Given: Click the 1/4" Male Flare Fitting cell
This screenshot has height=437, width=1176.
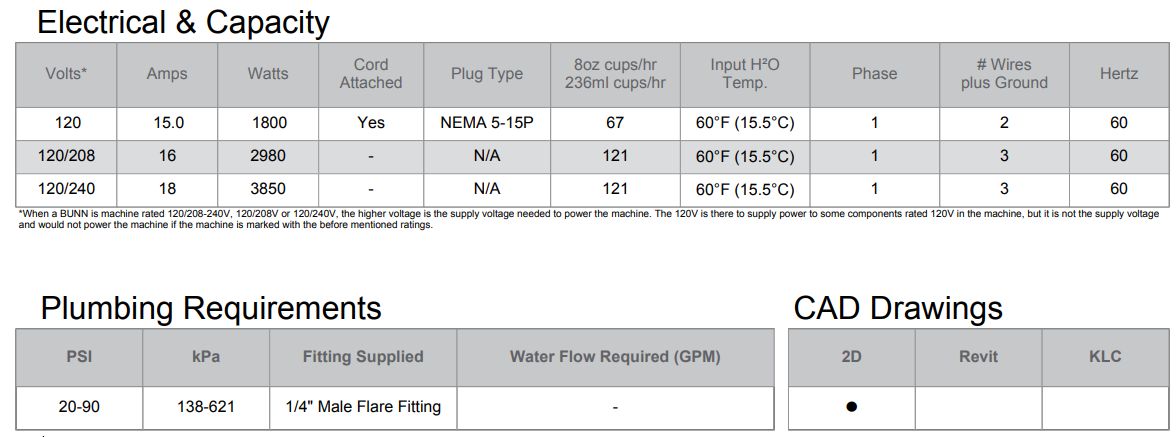Looking at the screenshot, I should (363, 407).
